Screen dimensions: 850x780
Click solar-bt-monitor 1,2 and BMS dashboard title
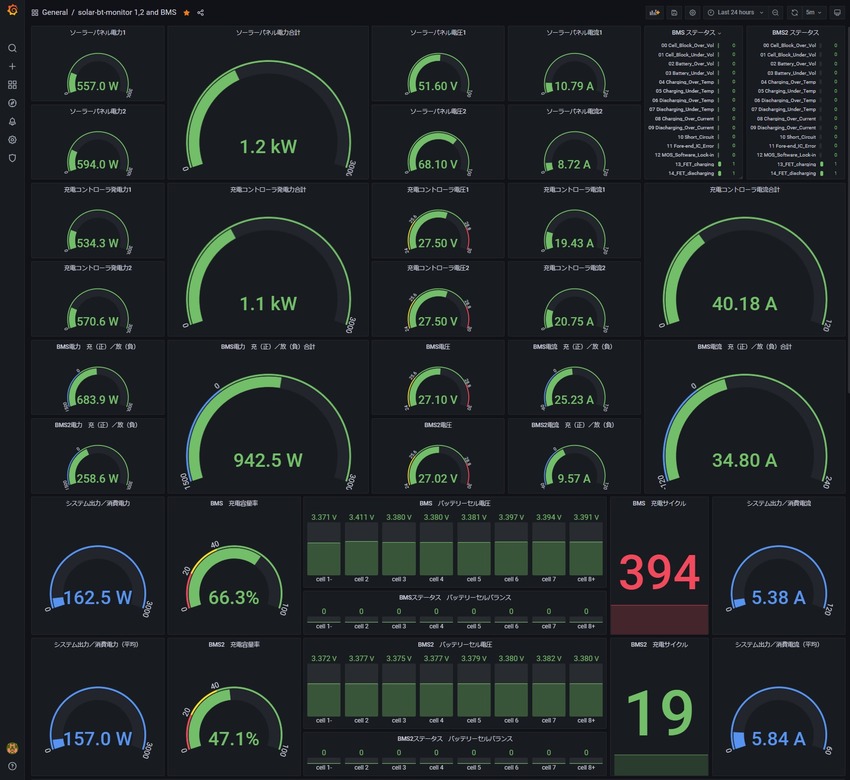click(x=127, y=12)
